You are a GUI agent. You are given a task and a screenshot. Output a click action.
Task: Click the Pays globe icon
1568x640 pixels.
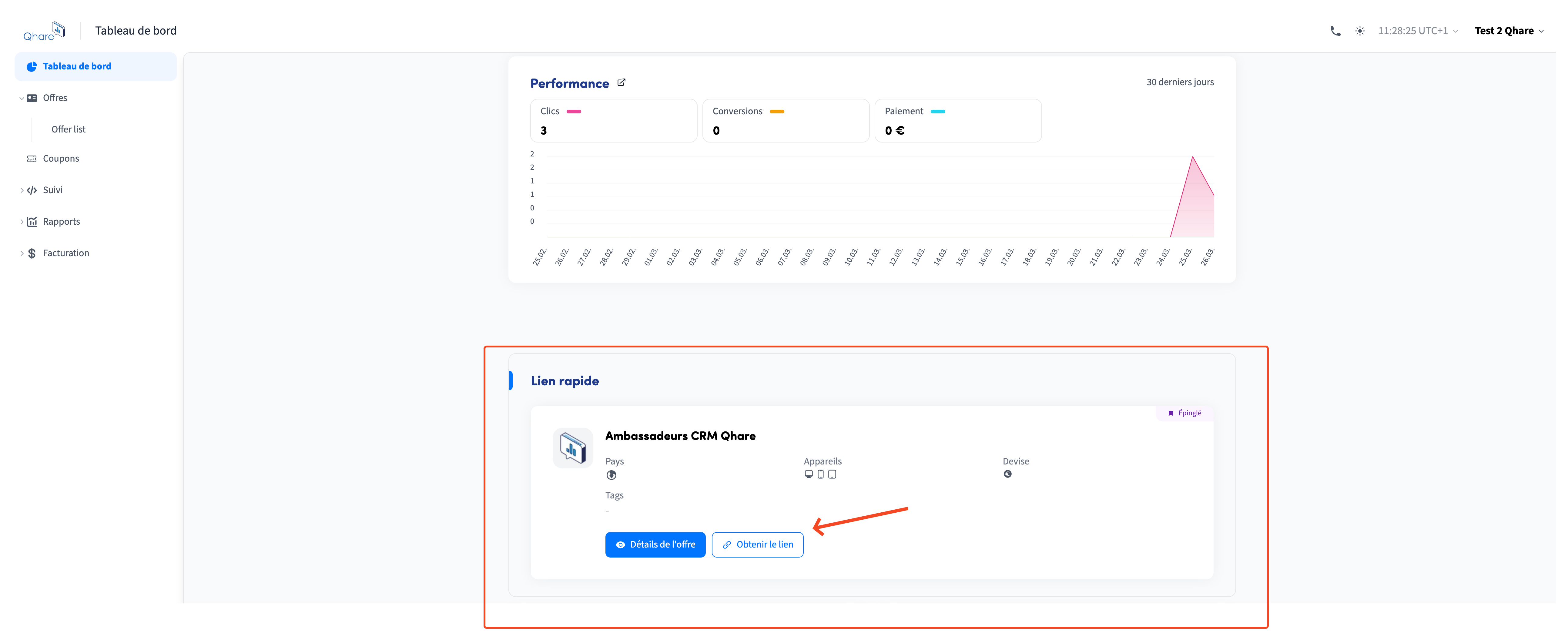[x=611, y=476]
